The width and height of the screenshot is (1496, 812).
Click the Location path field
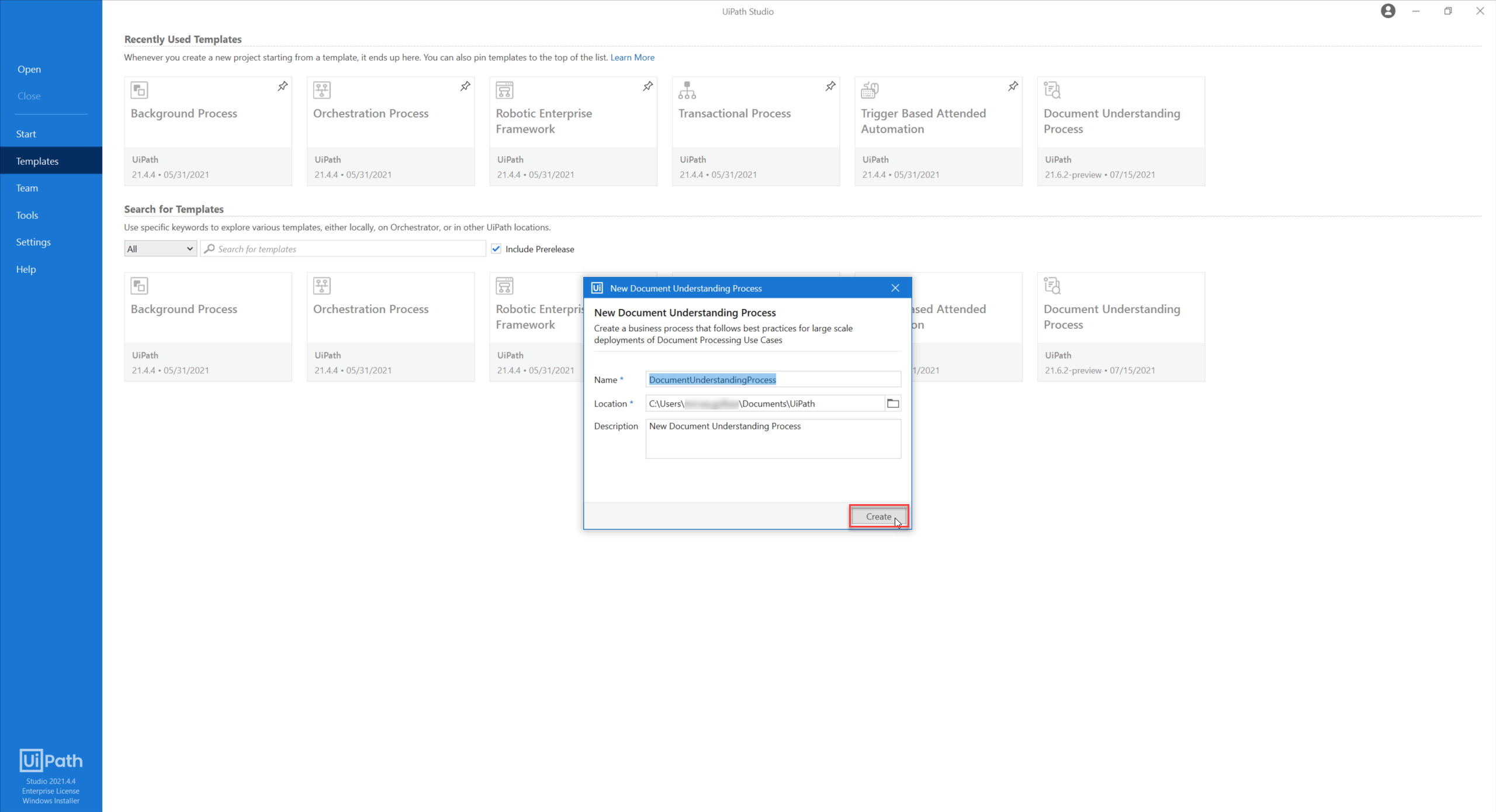point(765,403)
